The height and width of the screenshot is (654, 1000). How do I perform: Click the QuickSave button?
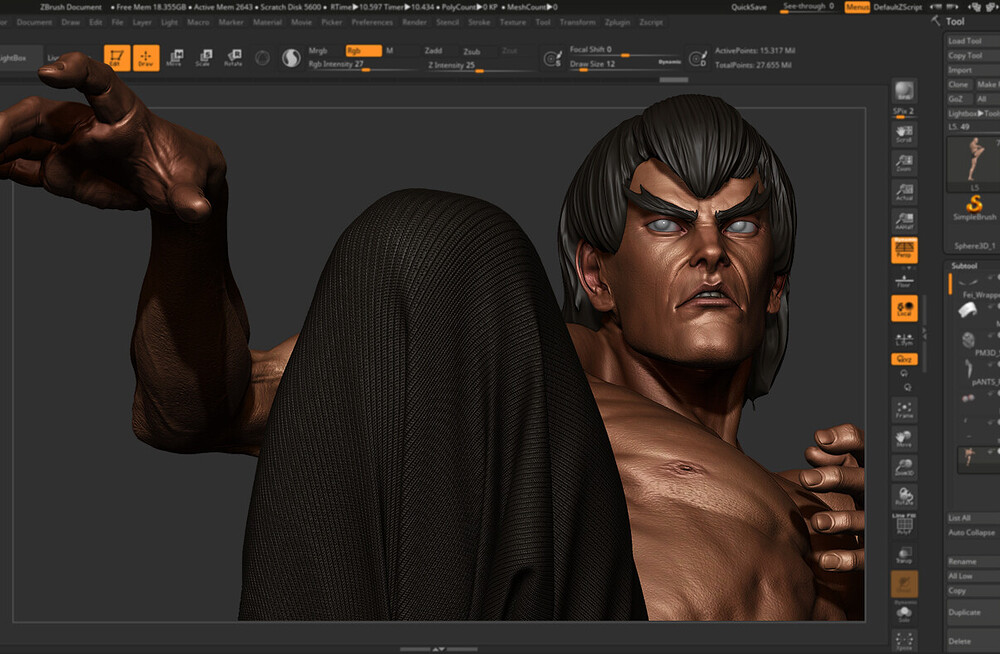pos(749,7)
